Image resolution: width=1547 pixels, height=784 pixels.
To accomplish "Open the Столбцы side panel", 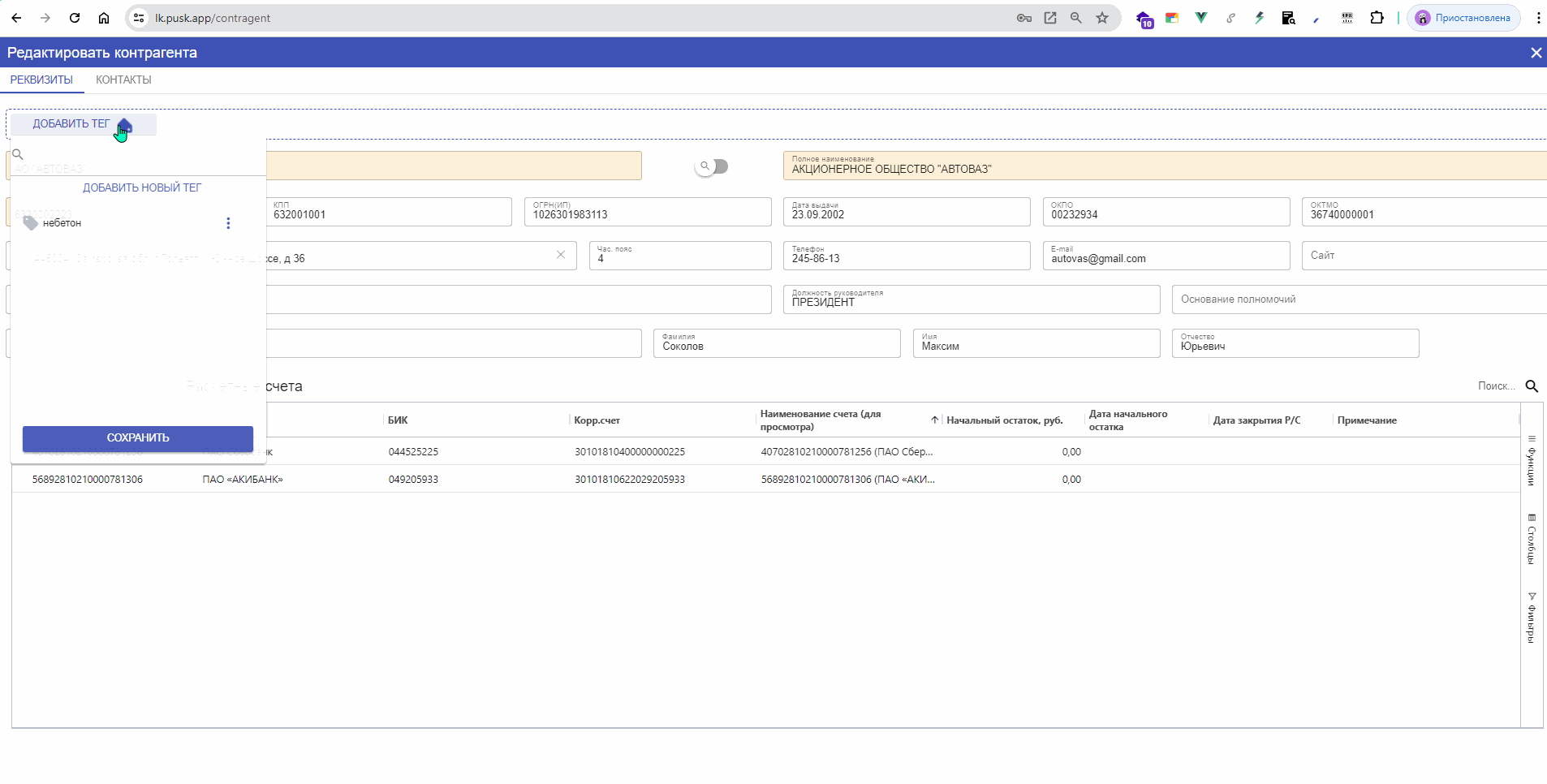I will (x=1532, y=540).
